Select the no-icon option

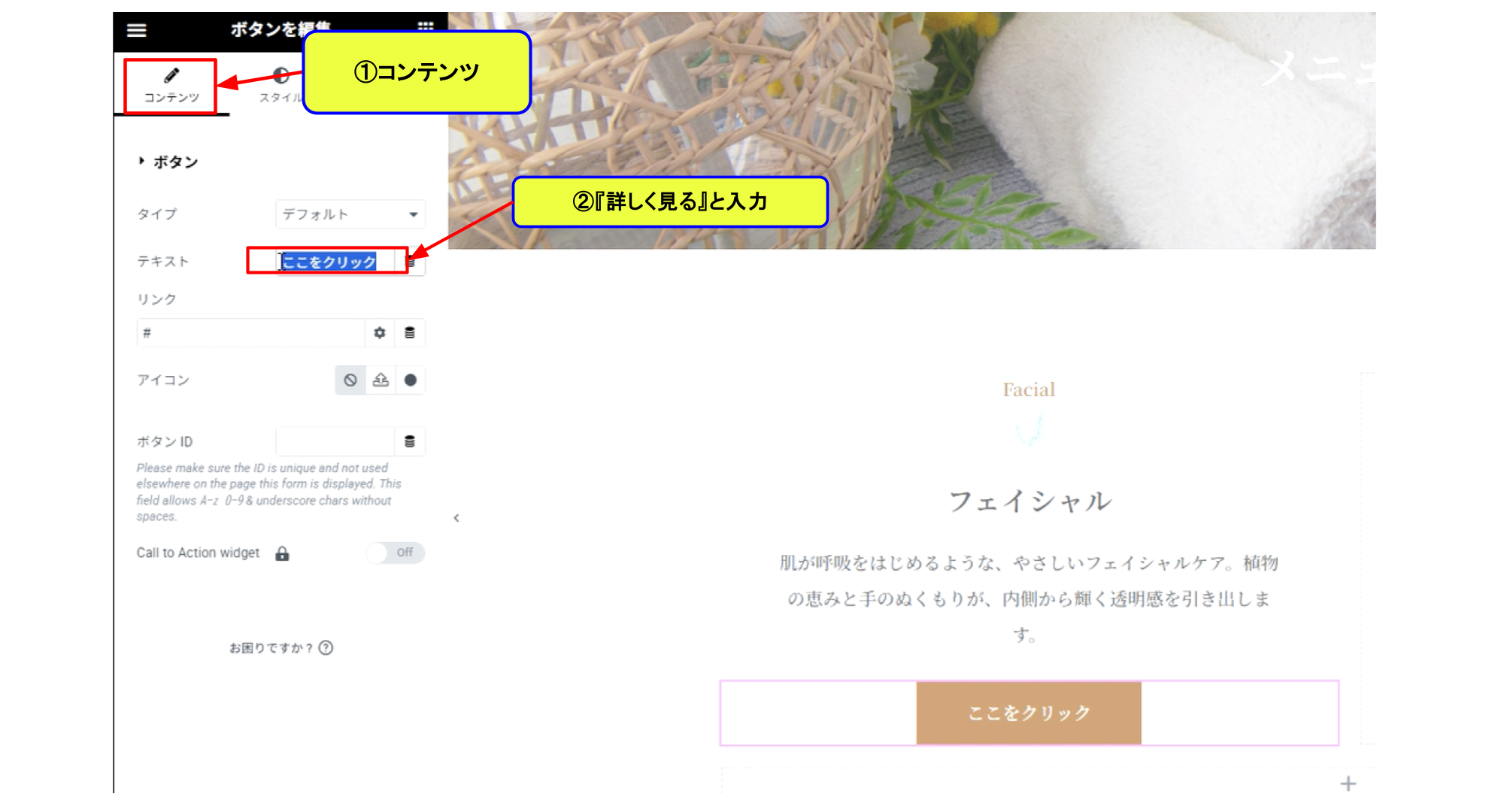pyautogui.click(x=350, y=380)
